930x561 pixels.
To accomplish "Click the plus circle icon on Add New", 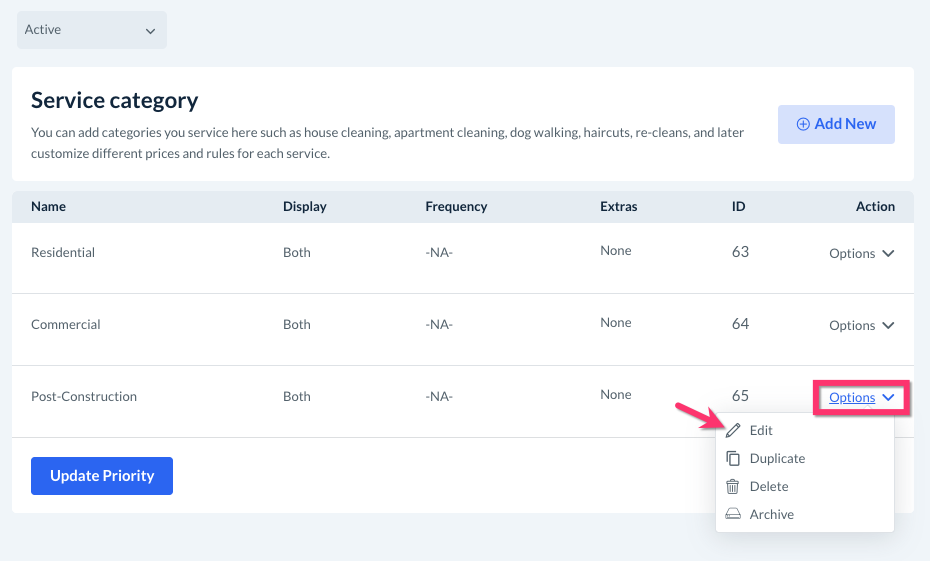I will tap(803, 124).
